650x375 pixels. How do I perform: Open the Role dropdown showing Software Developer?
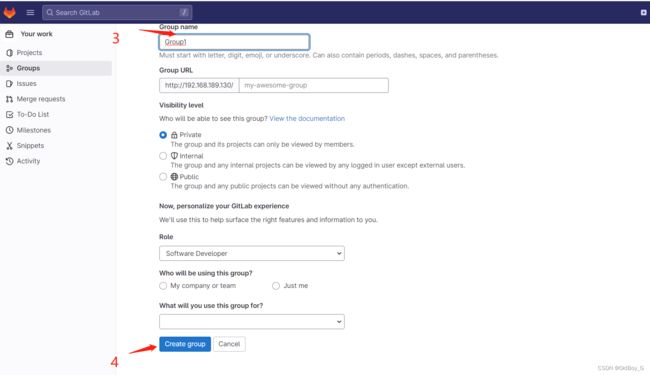coord(252,253)
